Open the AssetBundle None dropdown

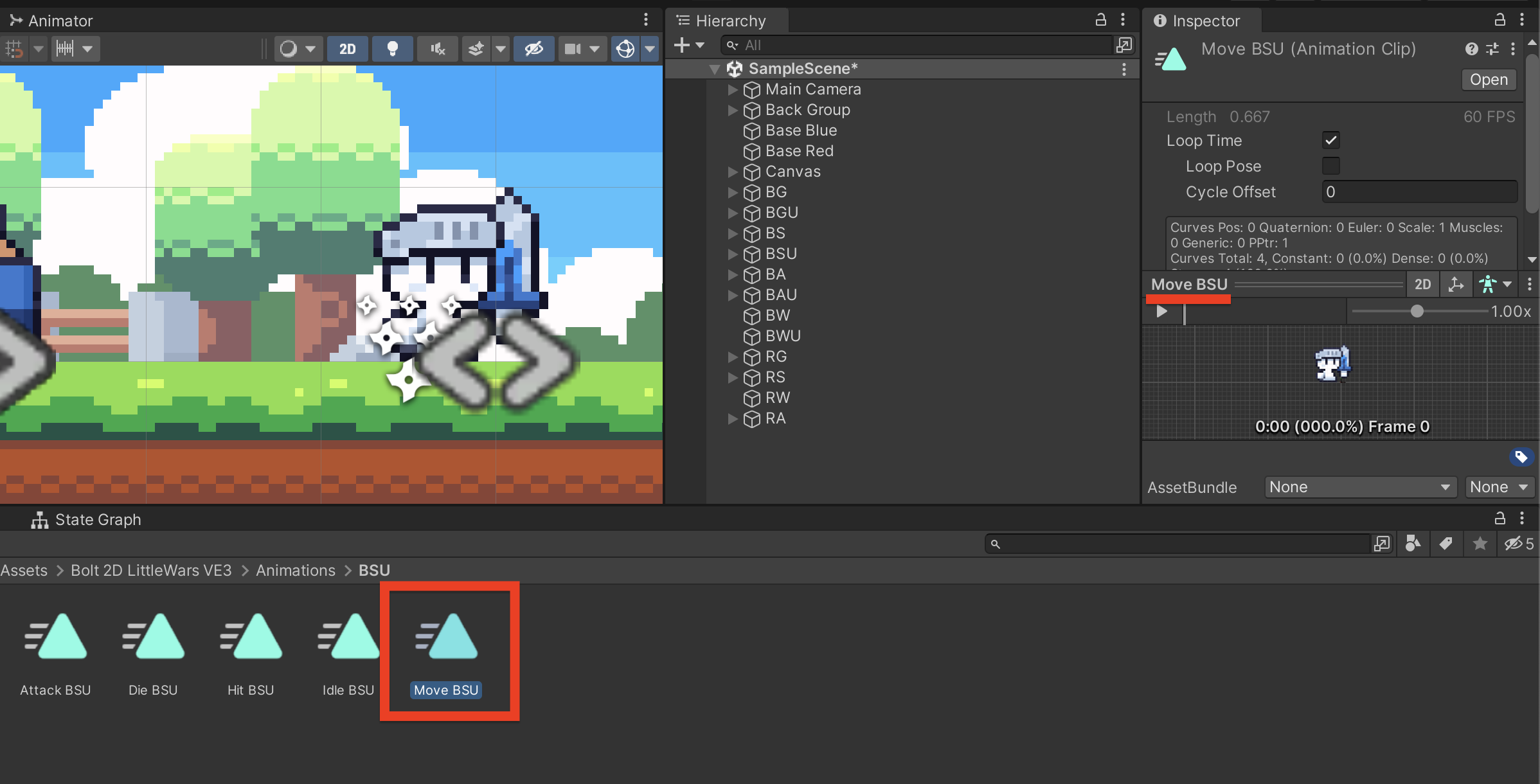pyautogui.click(x=1359, y=487)
